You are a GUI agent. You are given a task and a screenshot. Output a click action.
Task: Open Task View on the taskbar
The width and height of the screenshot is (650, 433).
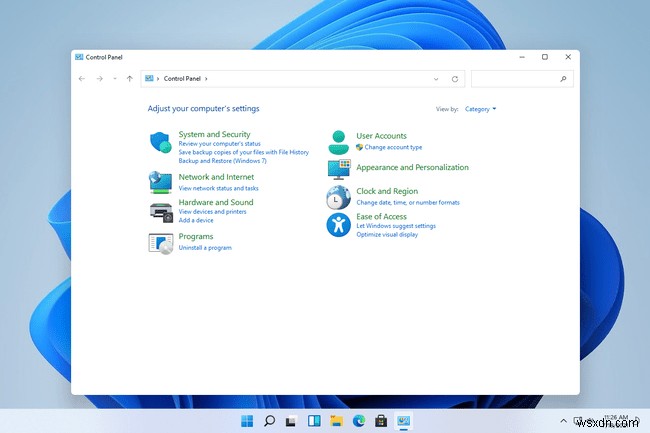pos(291,421)
